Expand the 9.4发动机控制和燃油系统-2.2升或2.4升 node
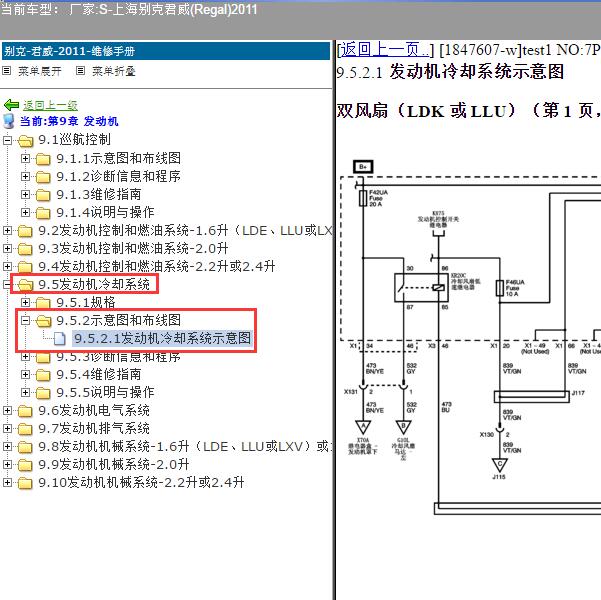The image size is (601, 600). pyautogui.click(x=7, y=266)
